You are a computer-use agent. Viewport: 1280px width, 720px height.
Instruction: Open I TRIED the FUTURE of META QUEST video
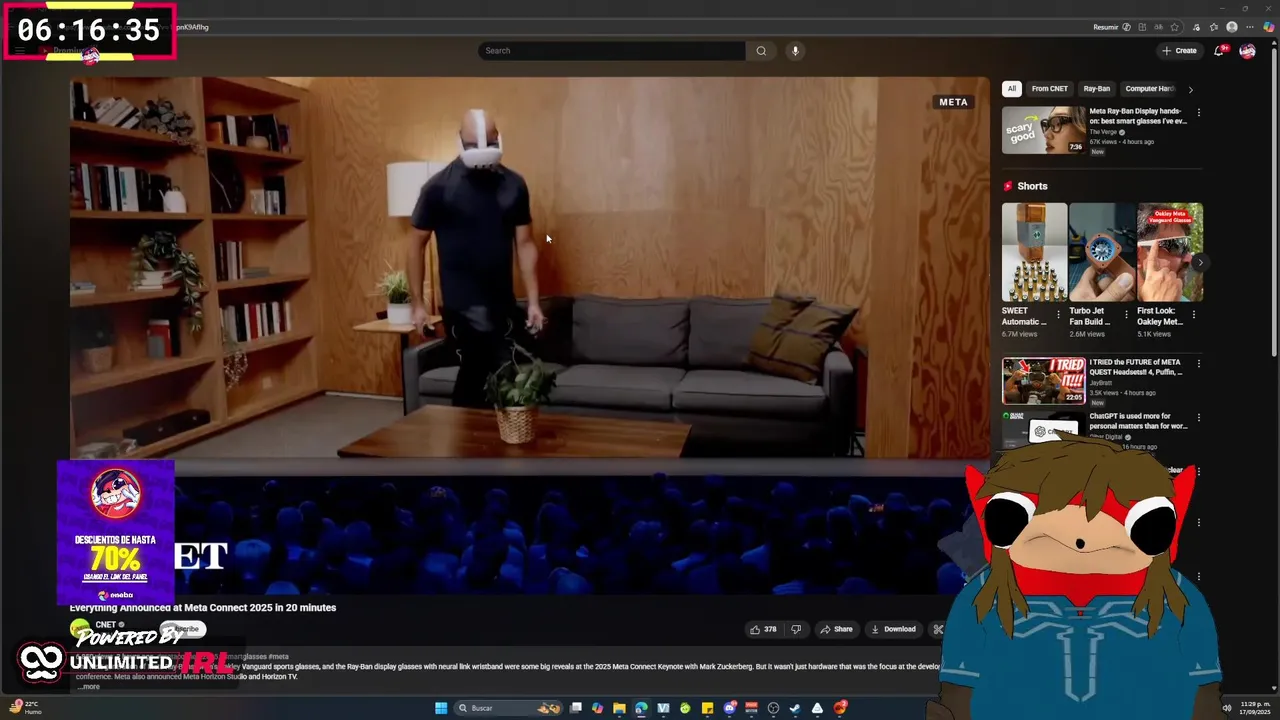tap(1043, 380)
